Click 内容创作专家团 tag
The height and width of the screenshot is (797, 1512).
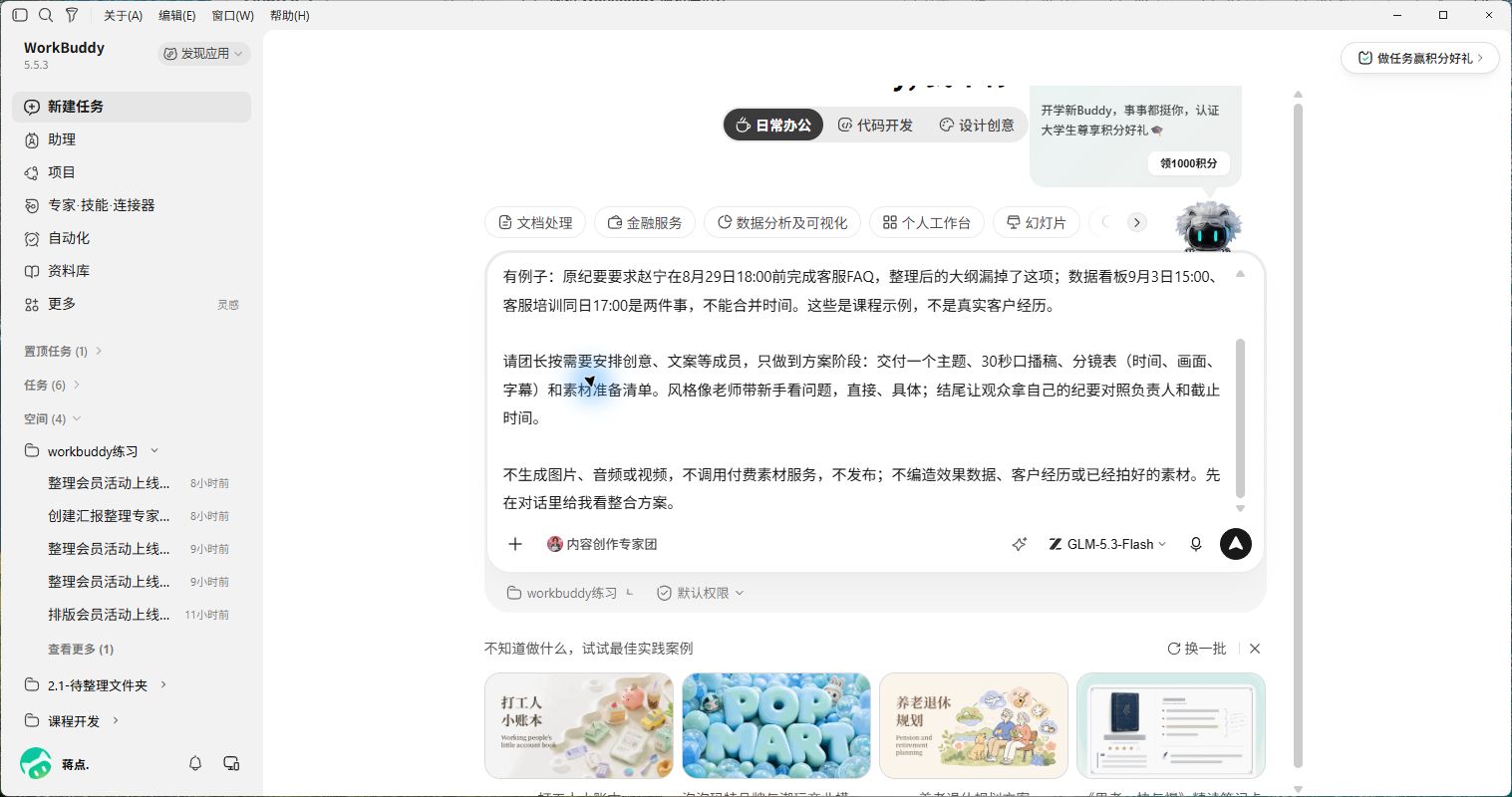click(602, 544)
